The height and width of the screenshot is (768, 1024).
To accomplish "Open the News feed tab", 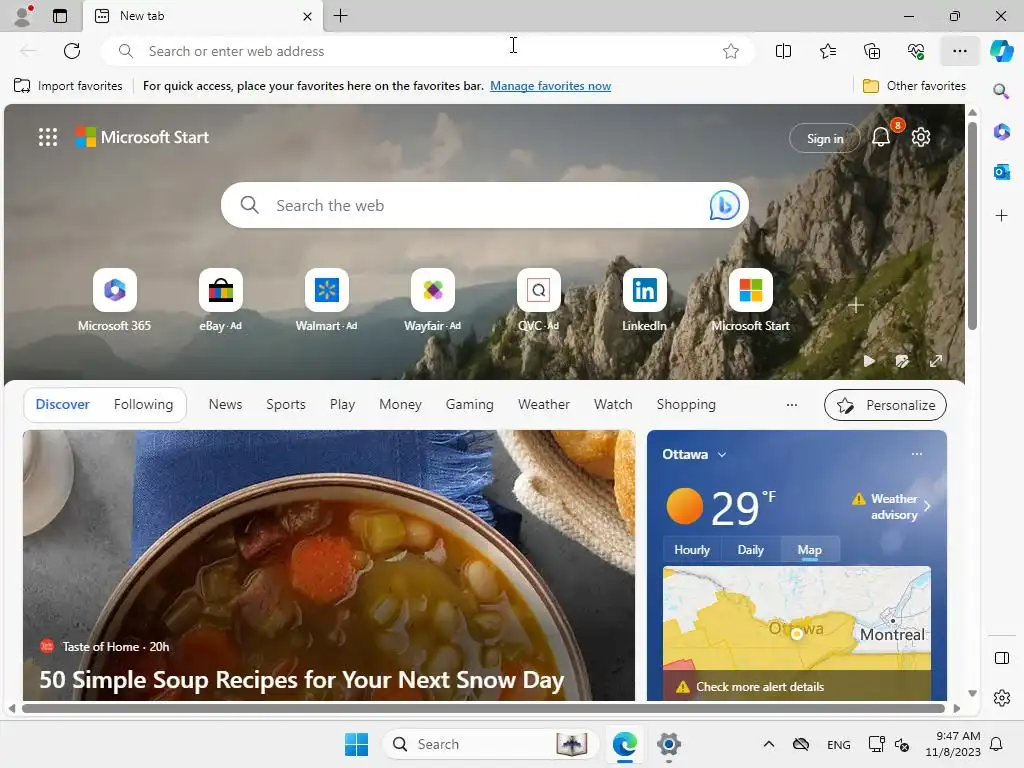I will pos(225,404).
